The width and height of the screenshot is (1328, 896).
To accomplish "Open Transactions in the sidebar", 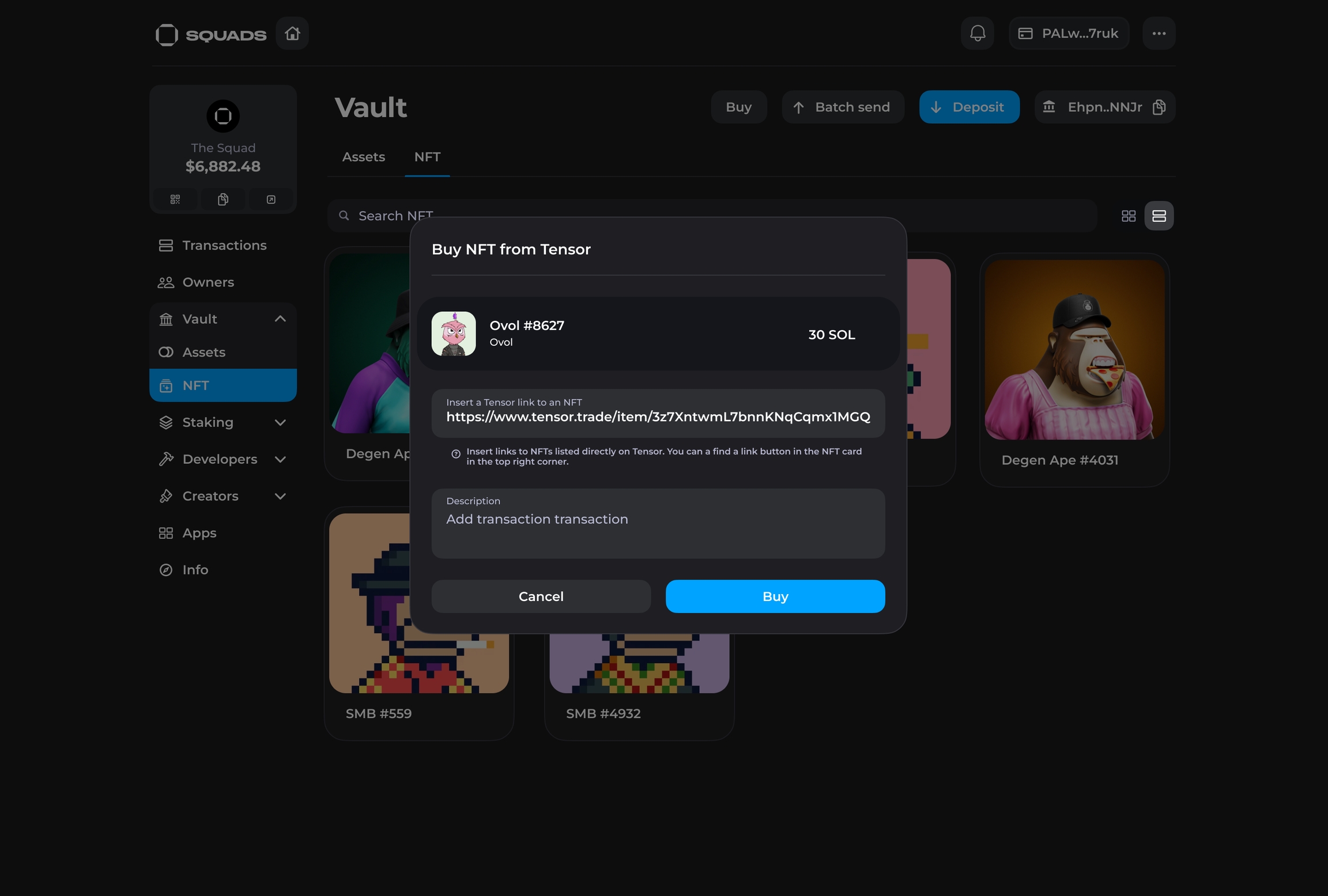I will pos(224,245).
